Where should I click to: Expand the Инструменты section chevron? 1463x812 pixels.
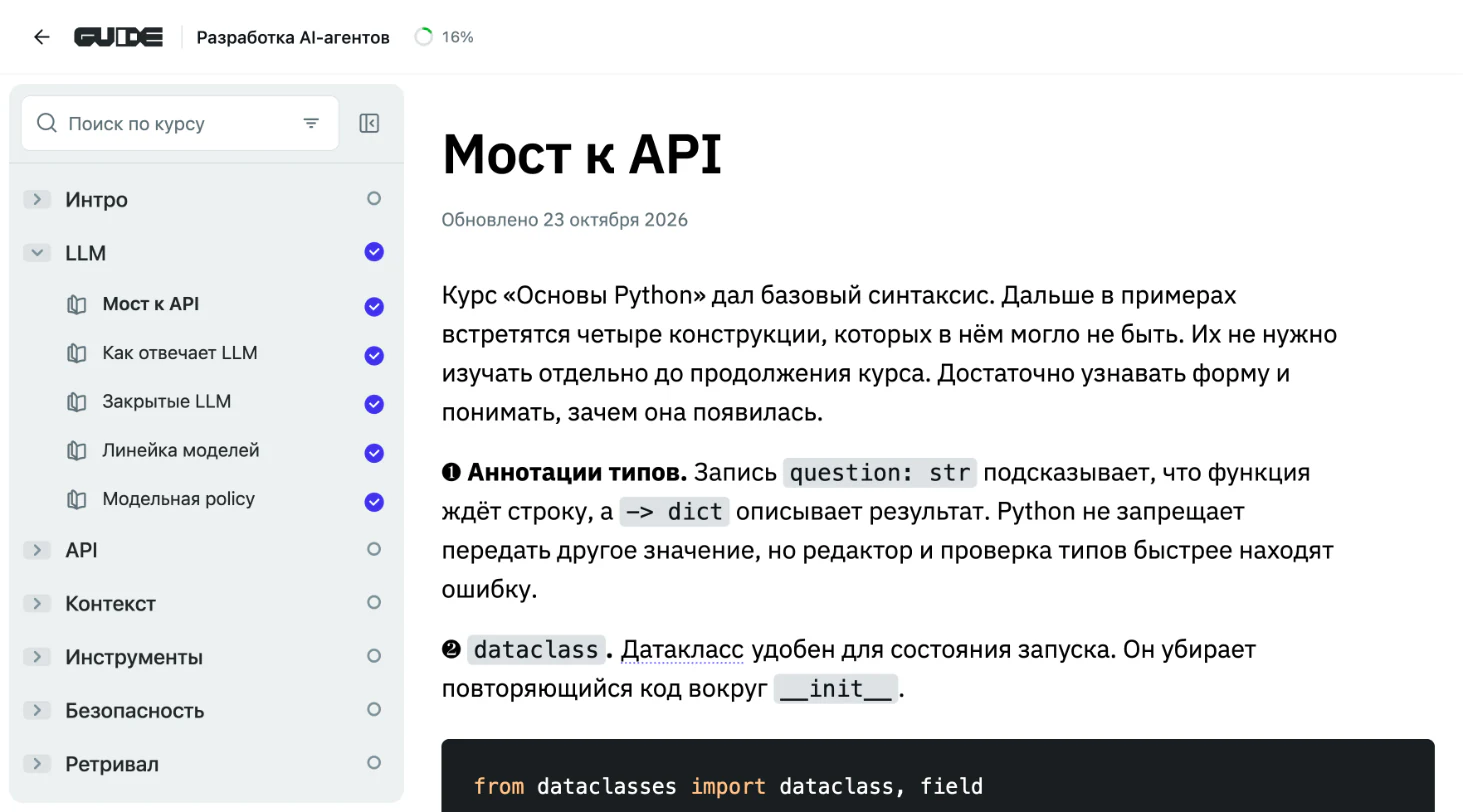click(x=37, y=657)
